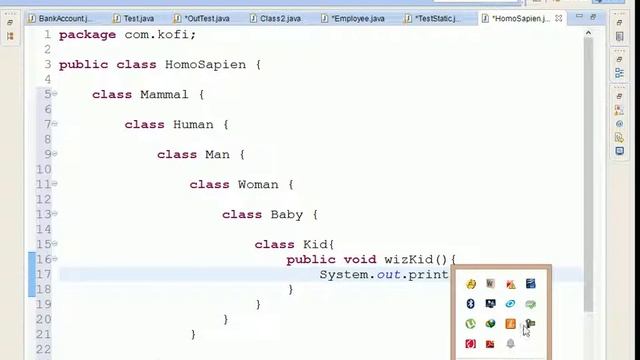This screenshot has height=360, width=640.
Task: Click the 'wizKid()' method name
Action: point(416,259)
